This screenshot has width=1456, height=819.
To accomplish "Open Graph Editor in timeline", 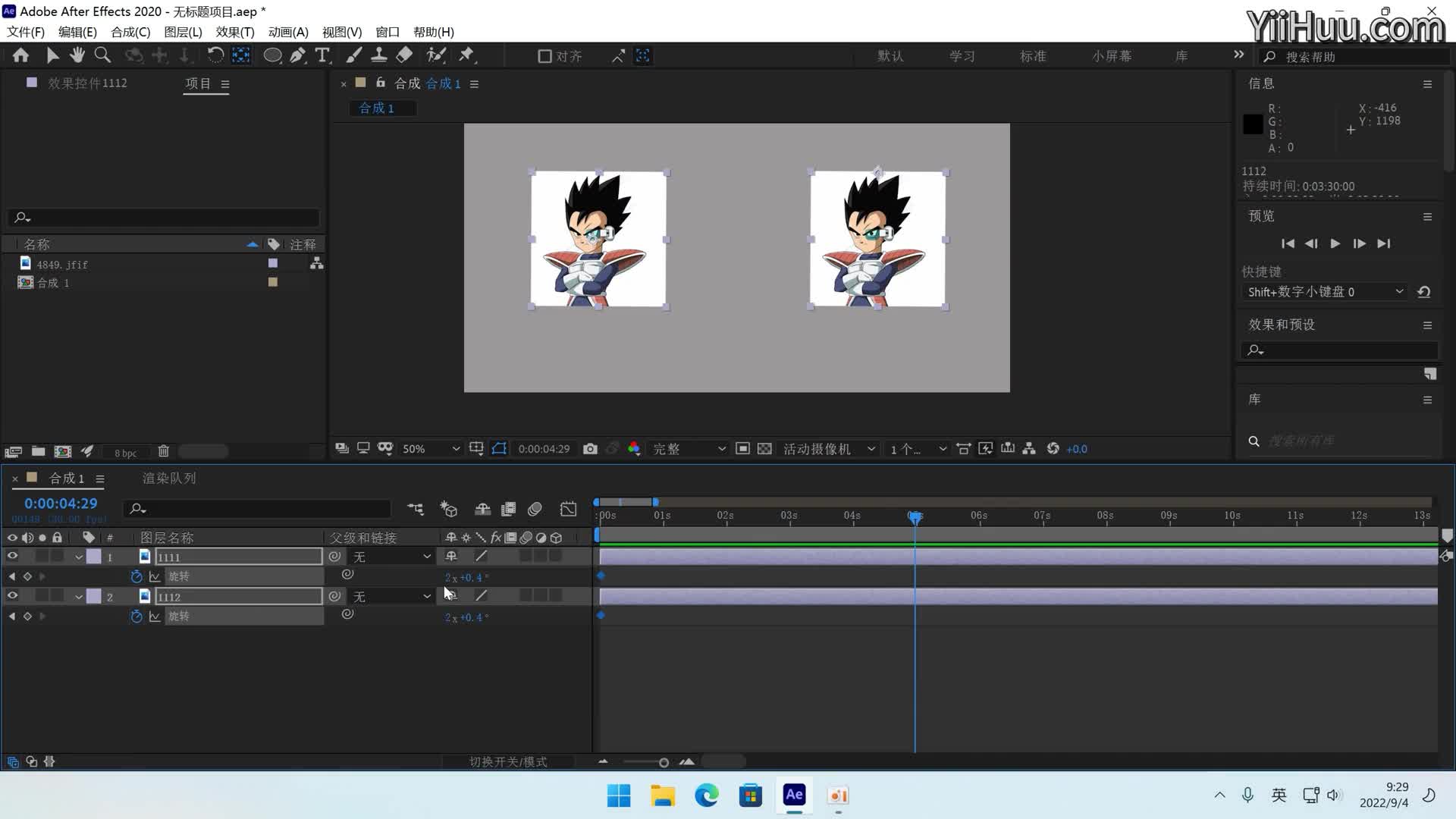I will tap(568, 509).
